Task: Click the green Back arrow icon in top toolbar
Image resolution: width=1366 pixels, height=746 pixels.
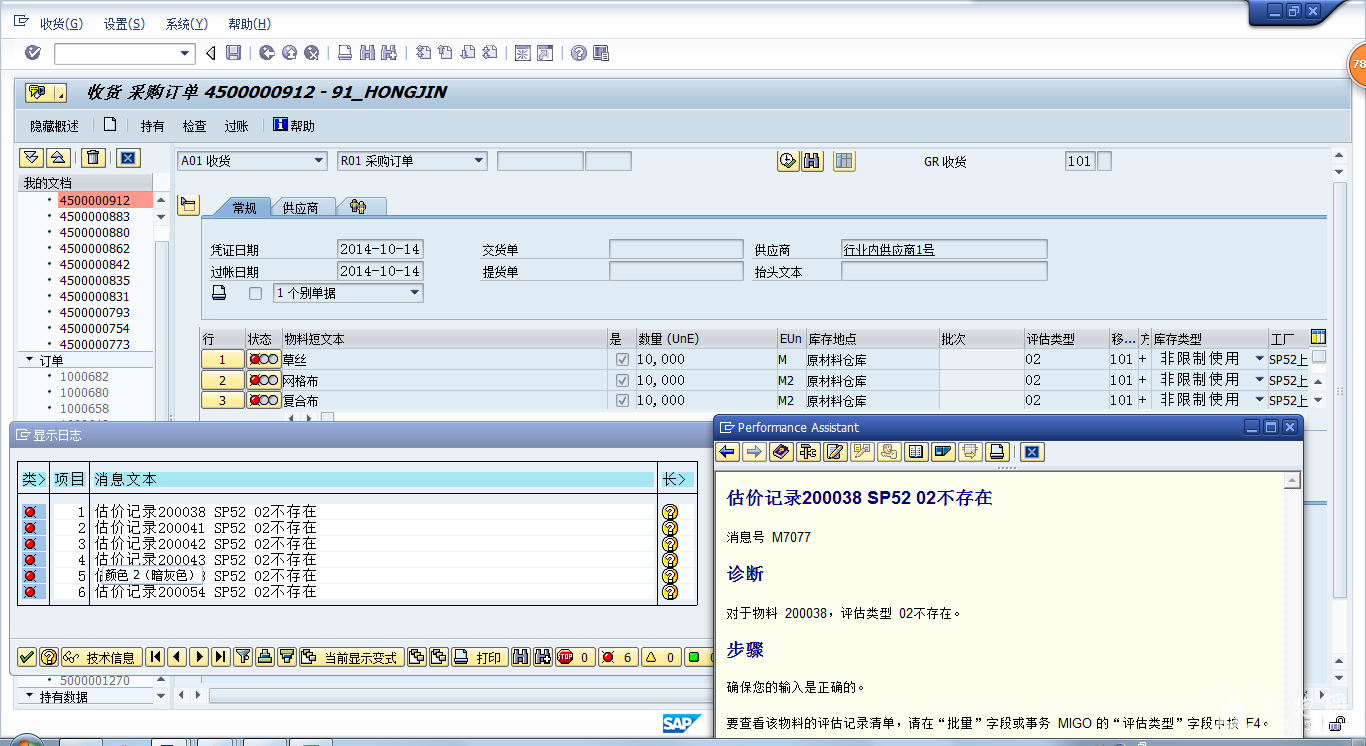Action: tap(267, 53)
